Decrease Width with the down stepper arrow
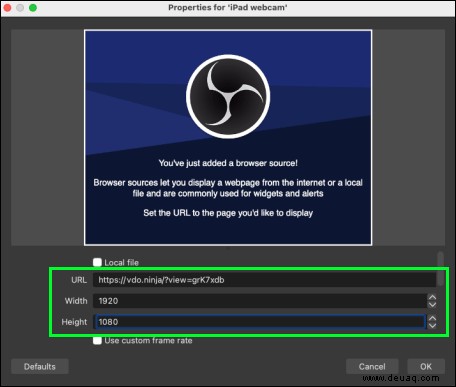The image size is (456, 387). [432, 304]
